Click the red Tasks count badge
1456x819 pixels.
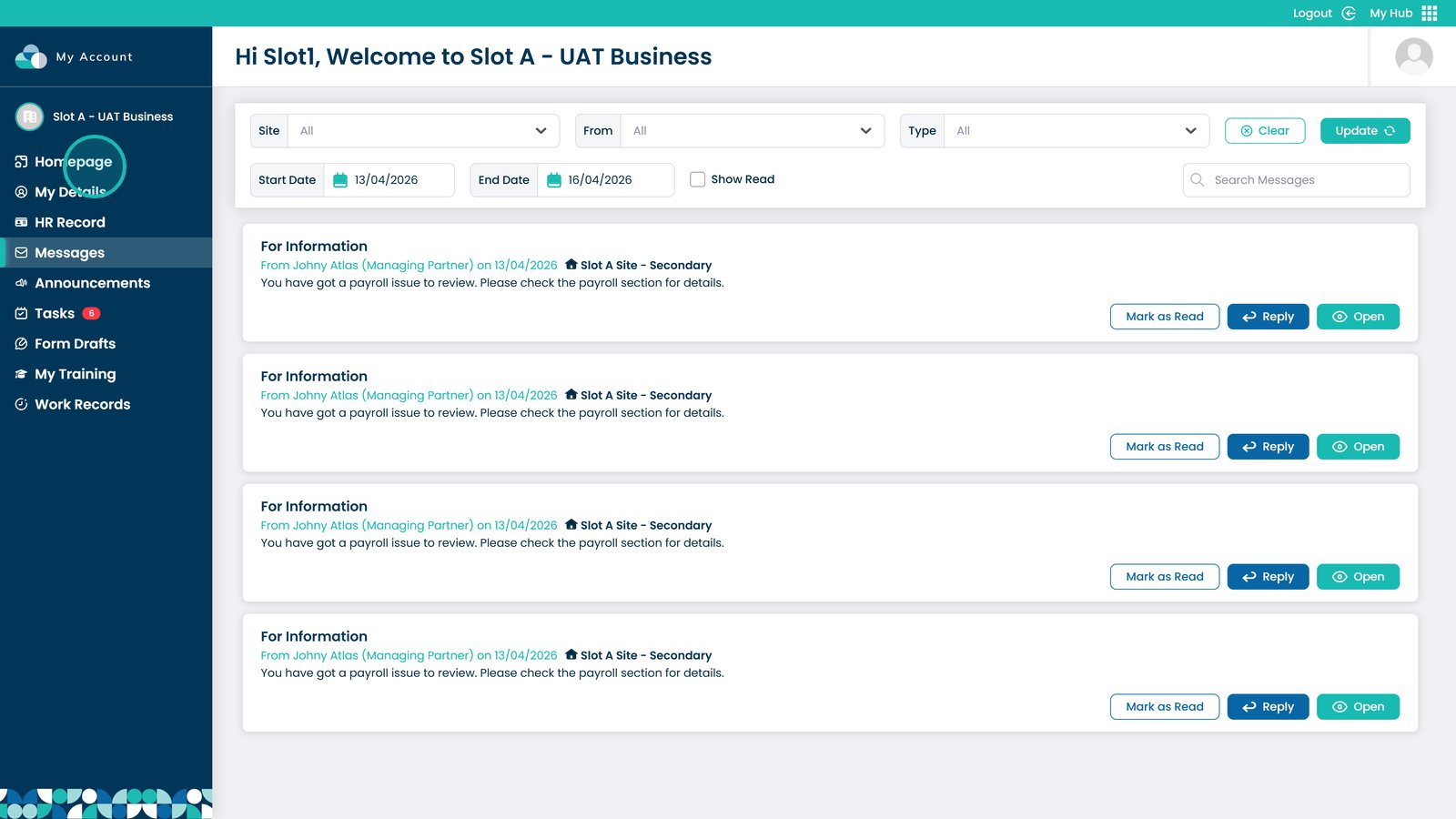click(91, 313)
